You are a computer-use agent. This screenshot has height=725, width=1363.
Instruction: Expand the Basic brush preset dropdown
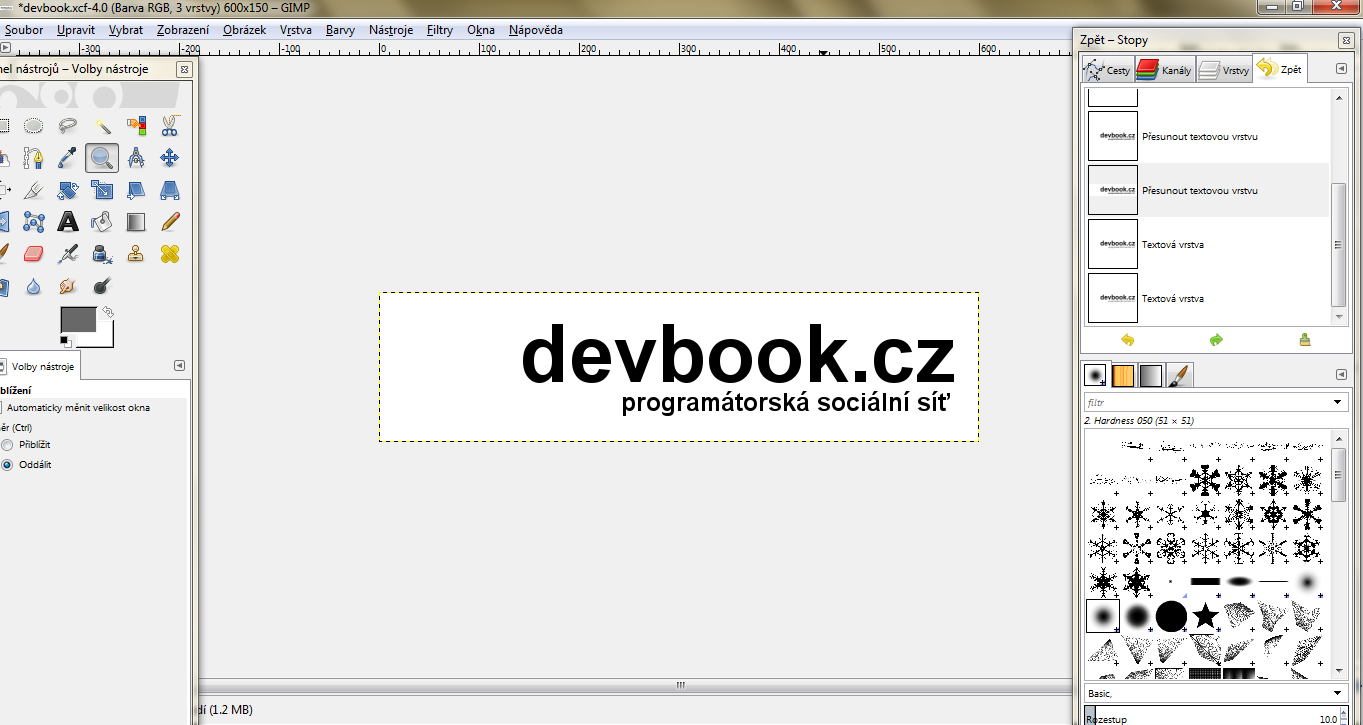point(1338,693)
